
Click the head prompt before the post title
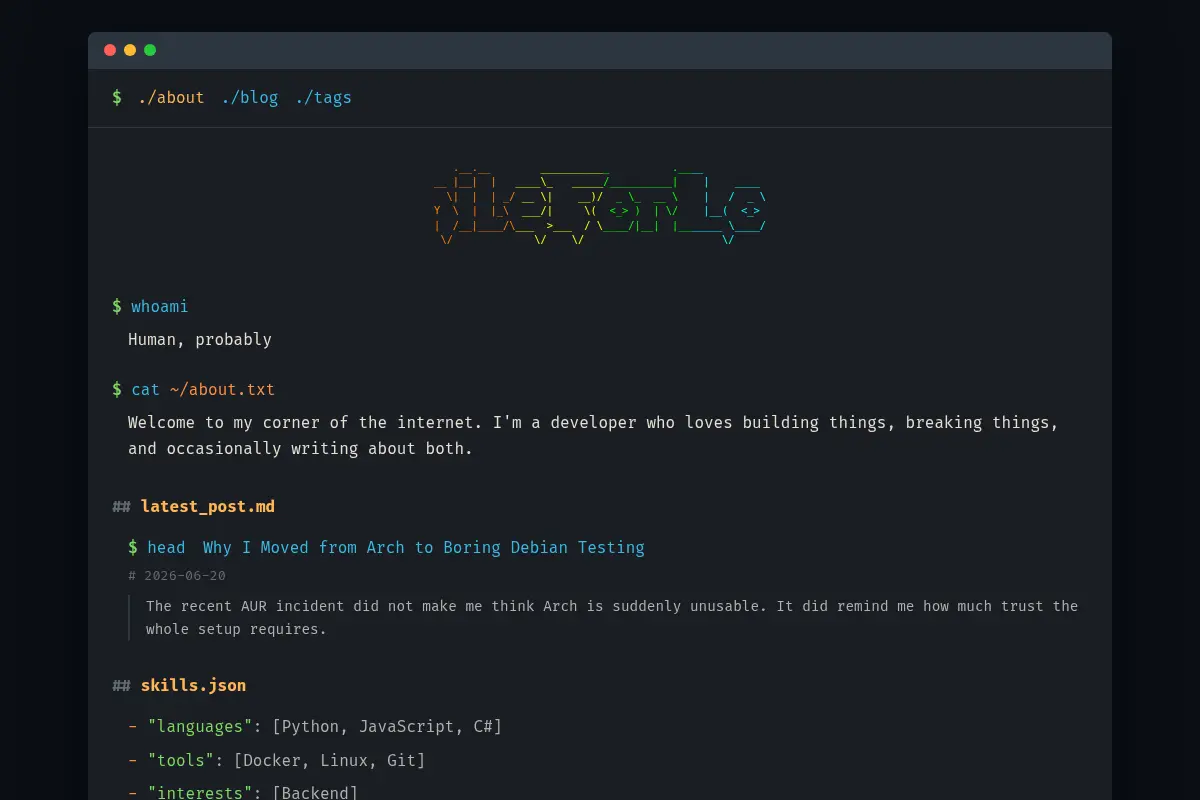click(157, 547)
